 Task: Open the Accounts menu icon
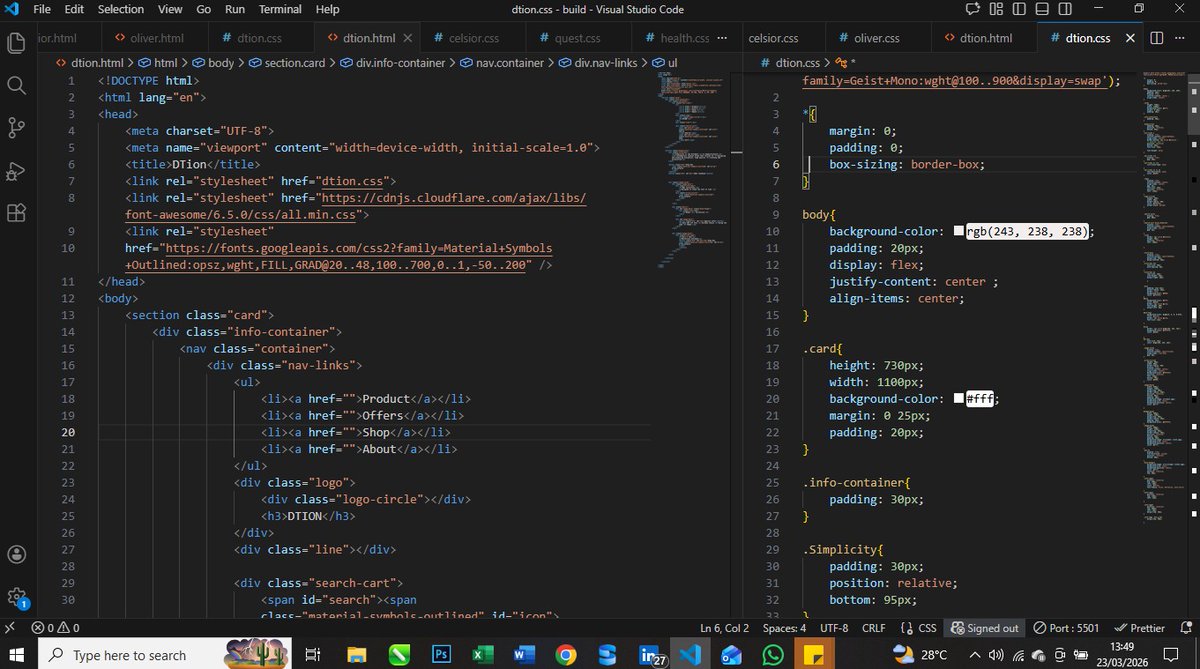click(16, 554)
